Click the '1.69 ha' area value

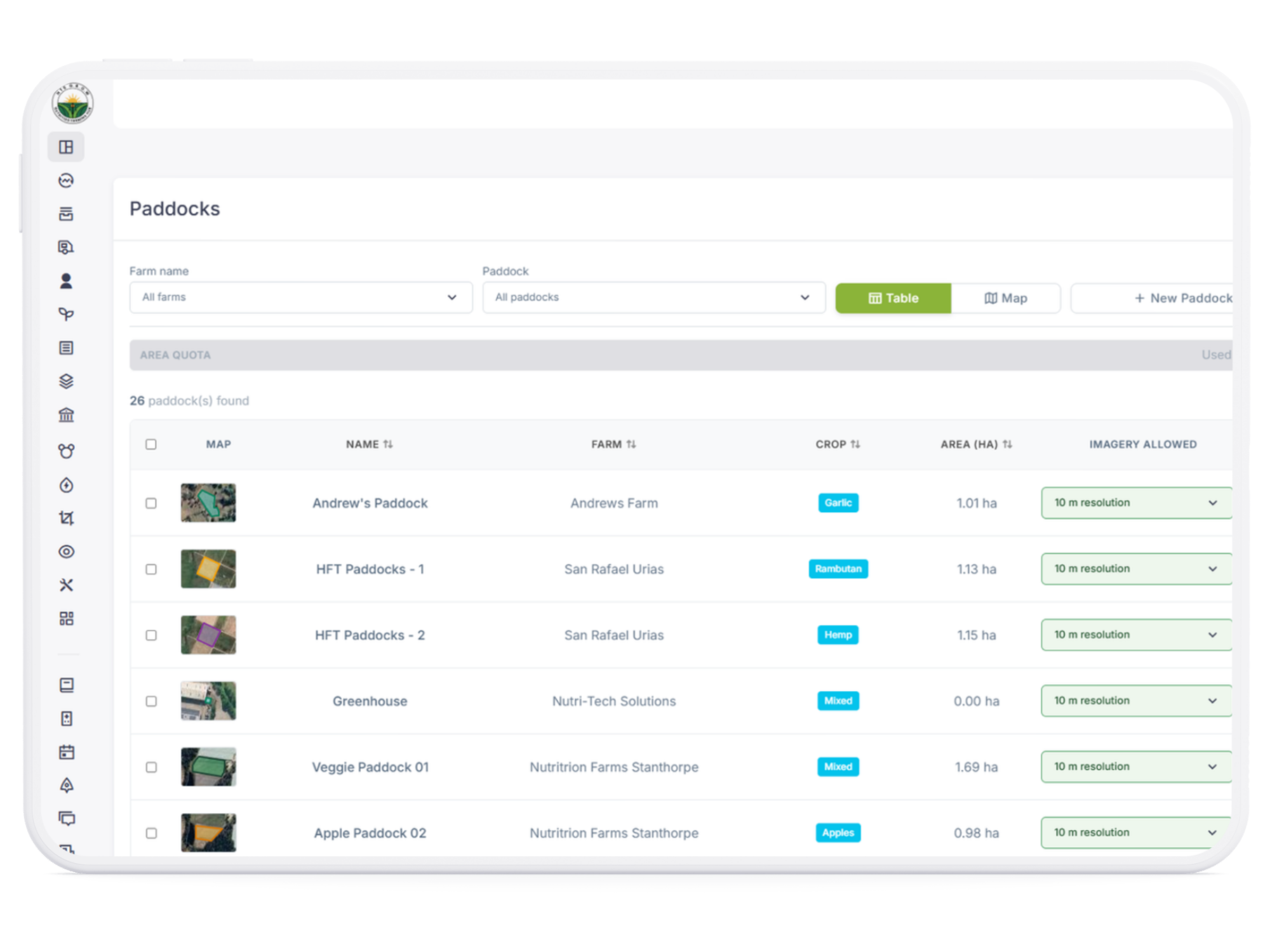pyautogui.click(x=977, y=767)
